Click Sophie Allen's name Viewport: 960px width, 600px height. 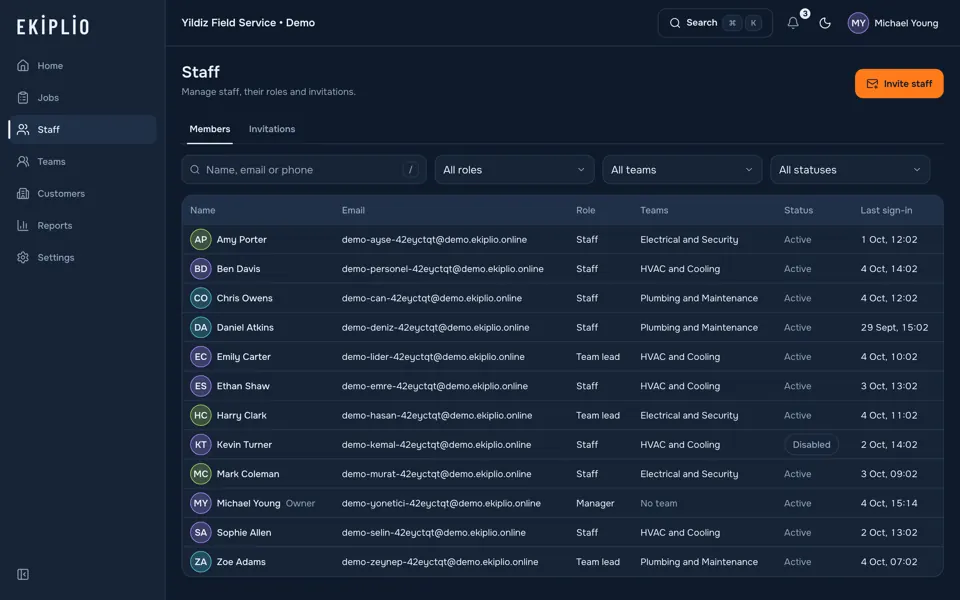click(244, 533)
